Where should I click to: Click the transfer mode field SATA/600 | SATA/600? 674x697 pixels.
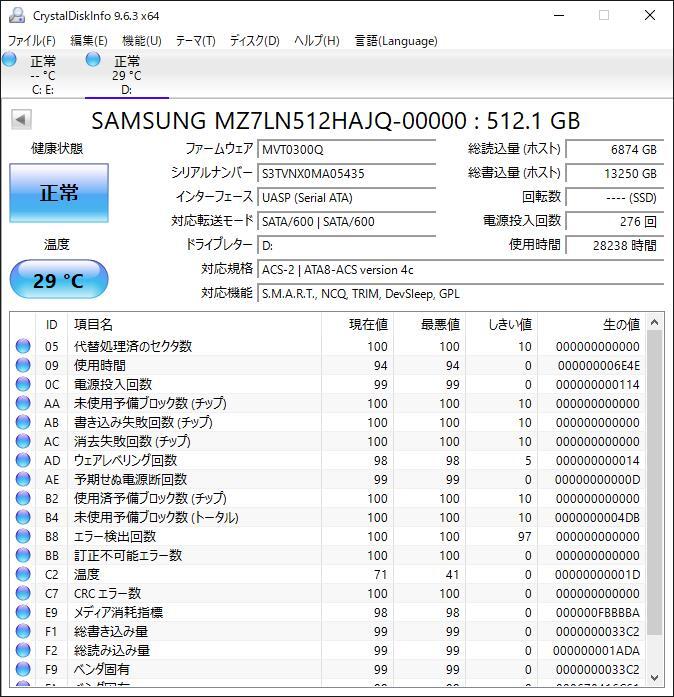(x=346, y=221)
